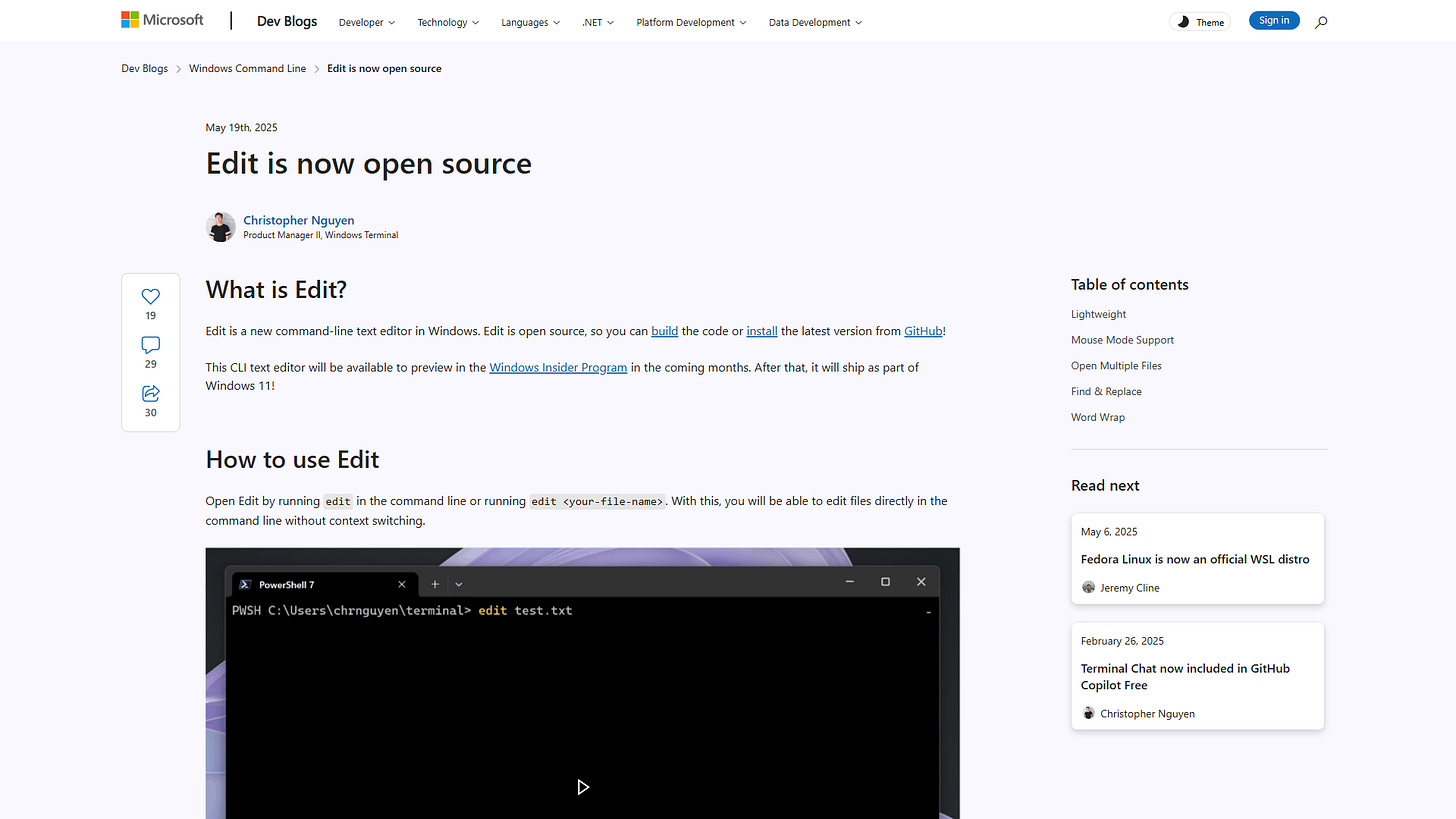Open Christopher Nguyen author name link
The width and height of the screenshot is (1456, 819).
pos(299,220)
